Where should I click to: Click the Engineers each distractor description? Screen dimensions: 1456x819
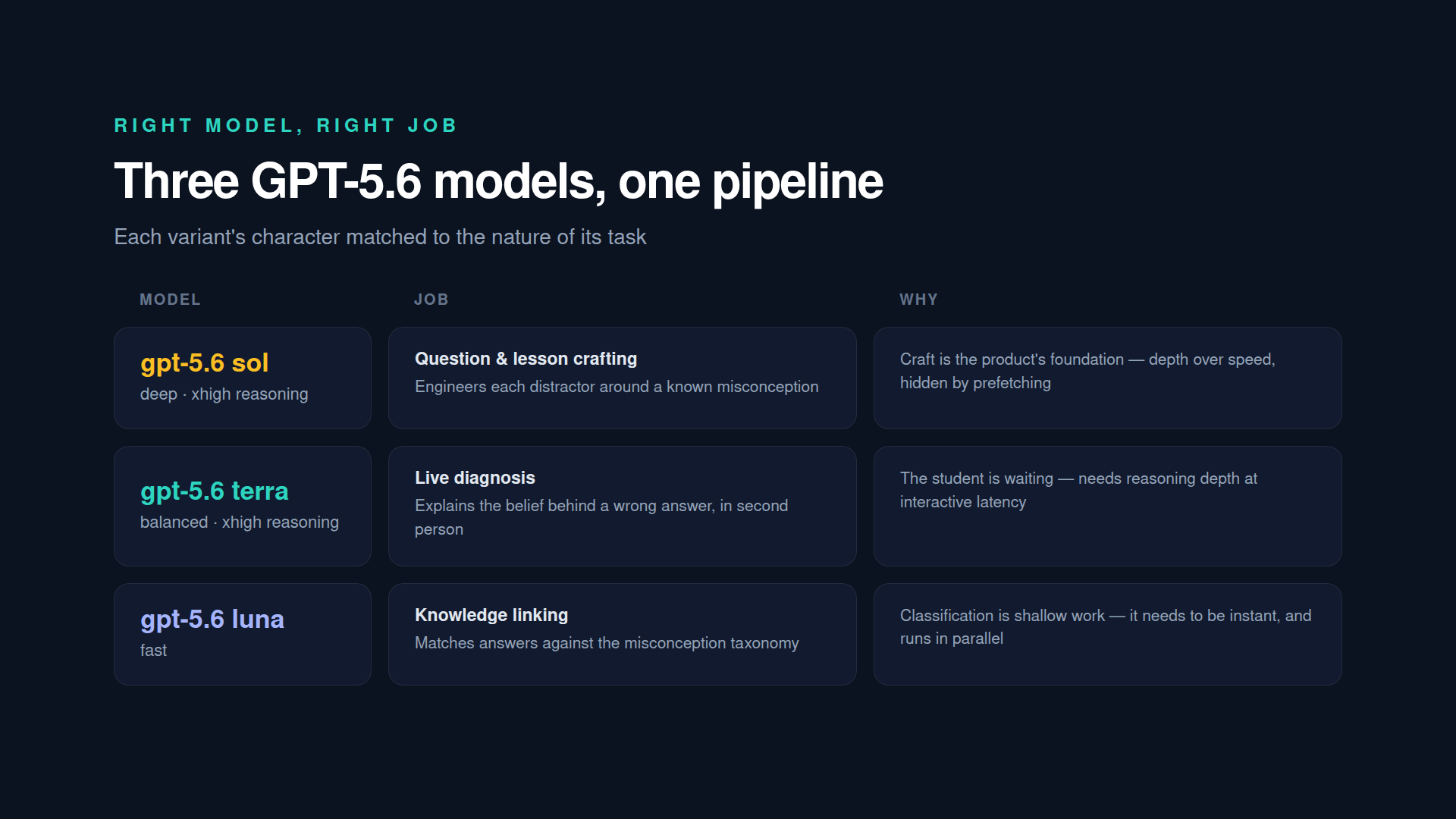click(x=617, y=387)
